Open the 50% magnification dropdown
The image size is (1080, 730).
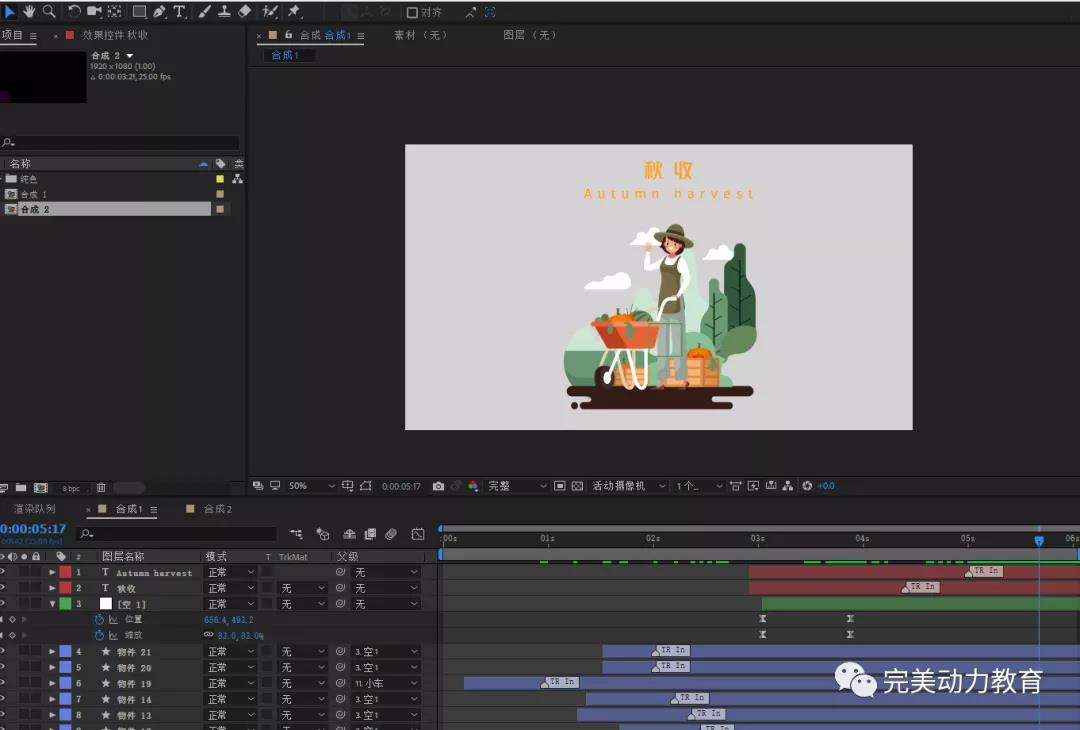click(x=312, y=486)
